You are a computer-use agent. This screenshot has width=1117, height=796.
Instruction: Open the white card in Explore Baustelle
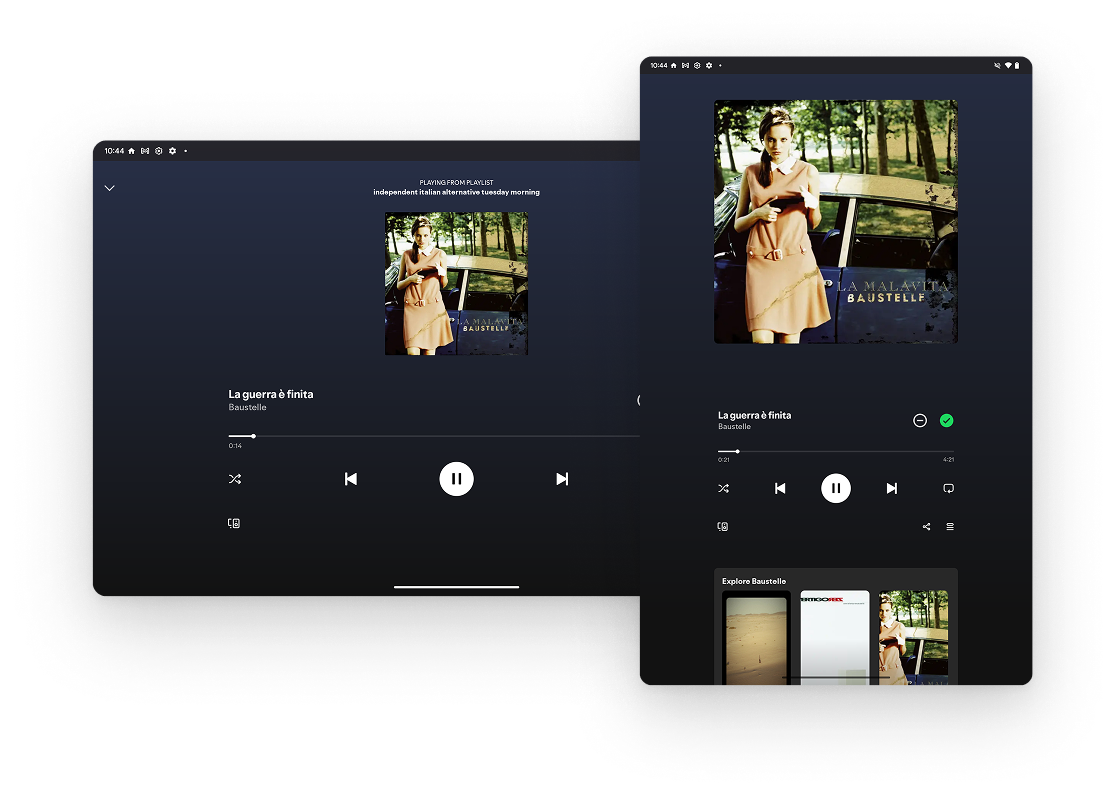(835, 638)
